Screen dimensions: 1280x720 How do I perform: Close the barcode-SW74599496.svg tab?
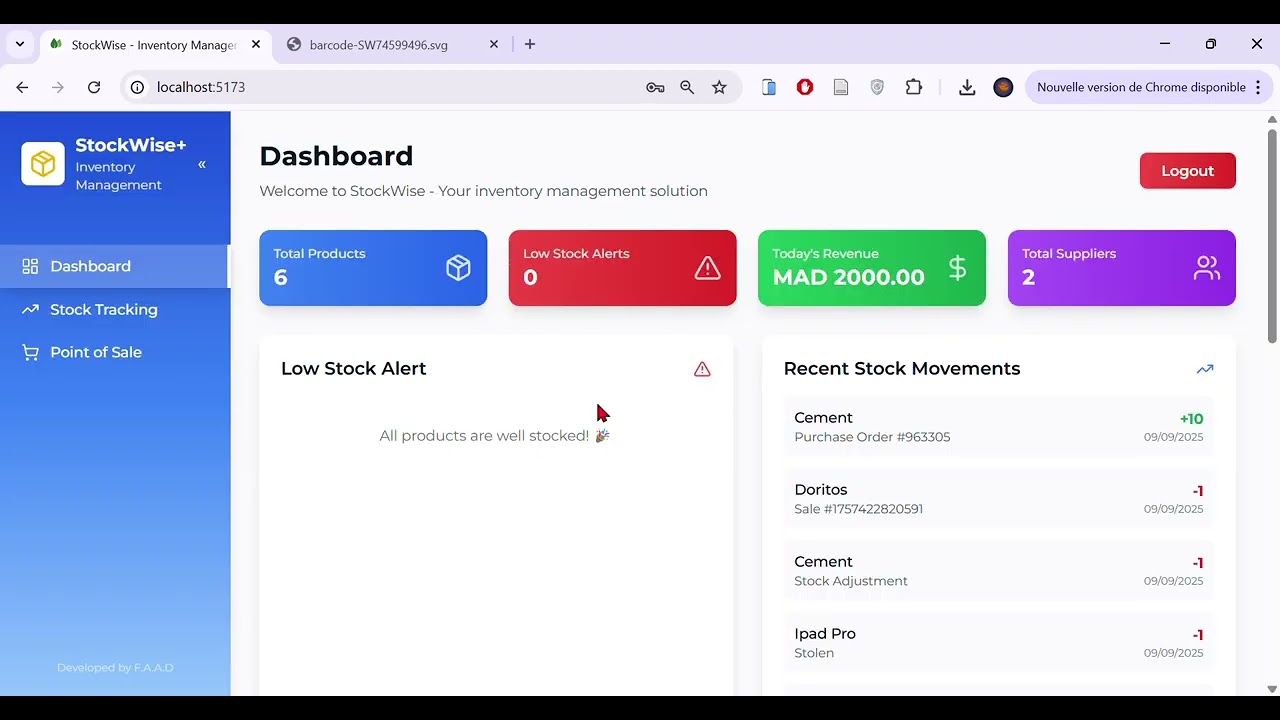click(494, 45)
